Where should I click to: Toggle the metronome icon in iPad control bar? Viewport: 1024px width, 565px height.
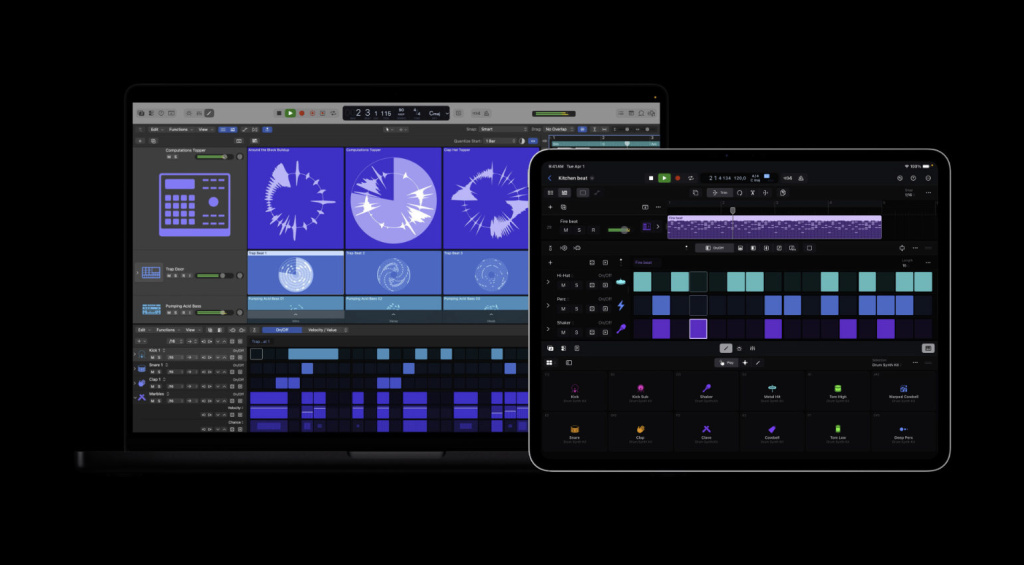coord(801,178)
